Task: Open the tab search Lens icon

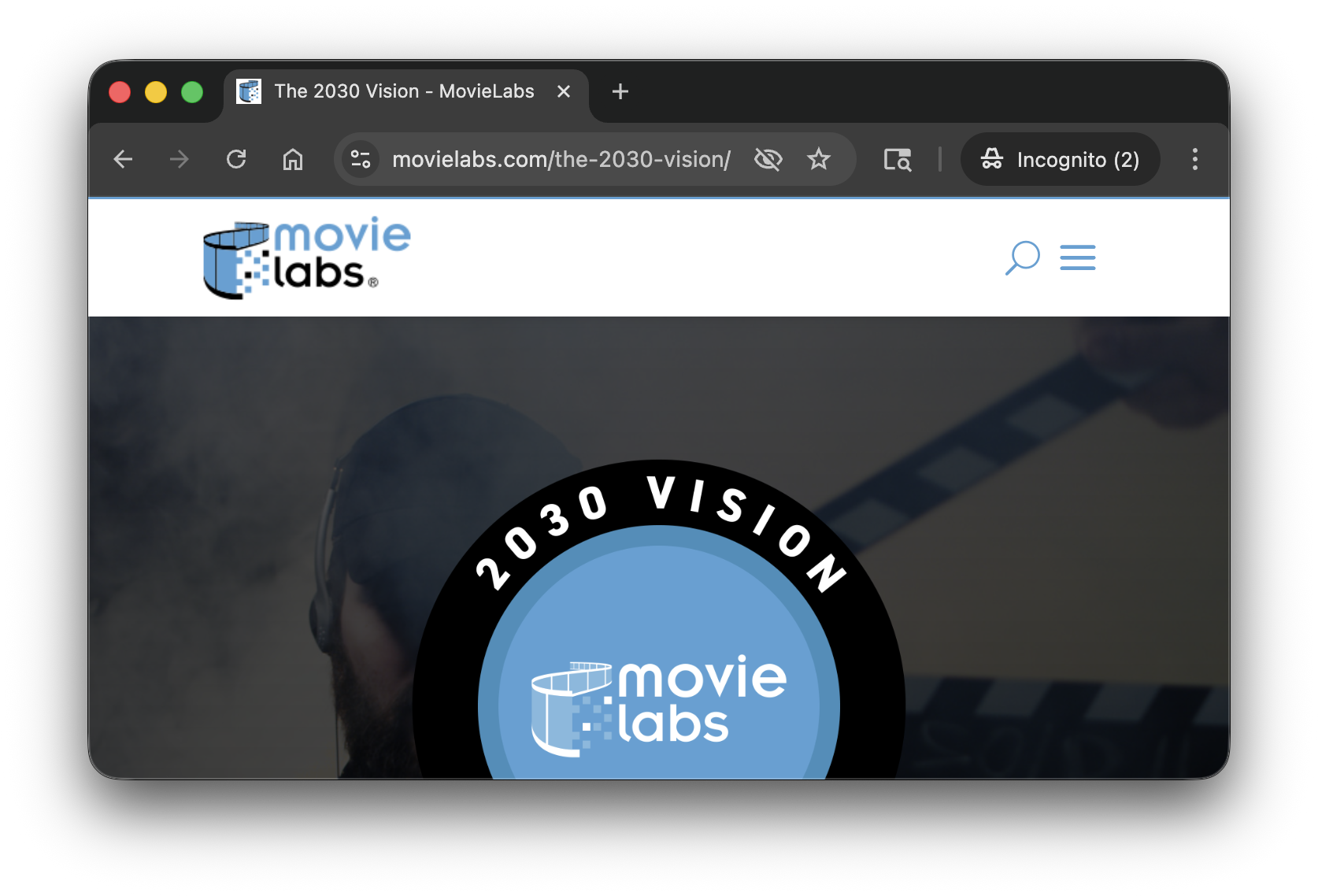Action: pos(897,160)
